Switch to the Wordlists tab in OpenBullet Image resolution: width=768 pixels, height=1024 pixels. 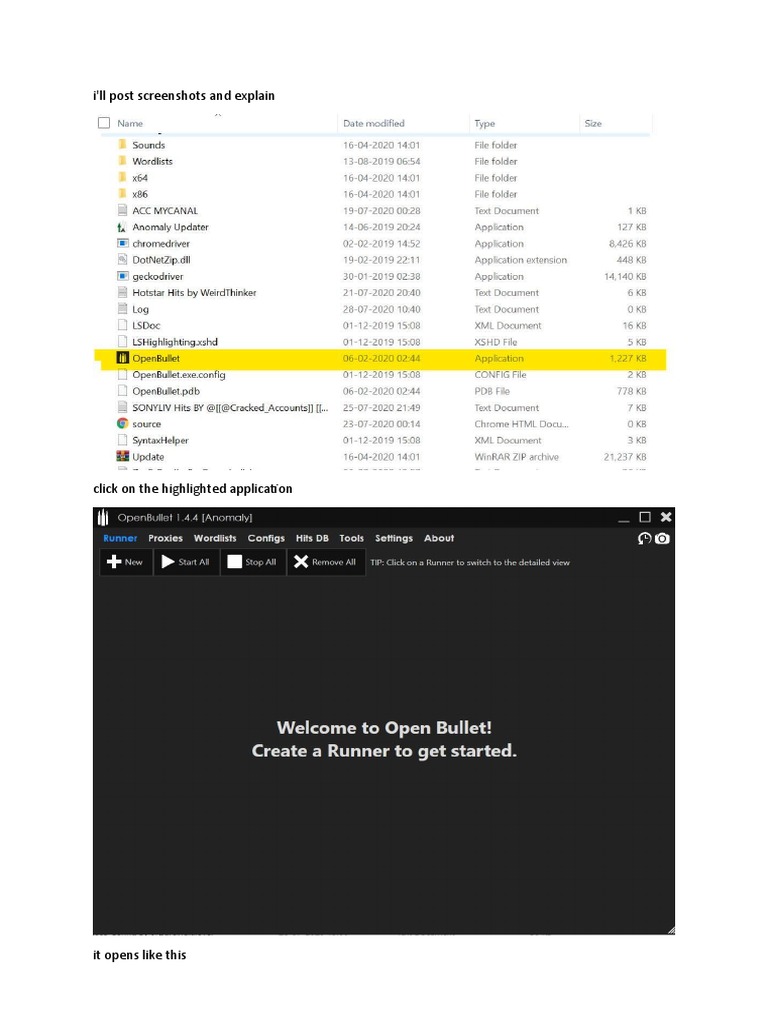pyautogui.click(x=215, y=538)
